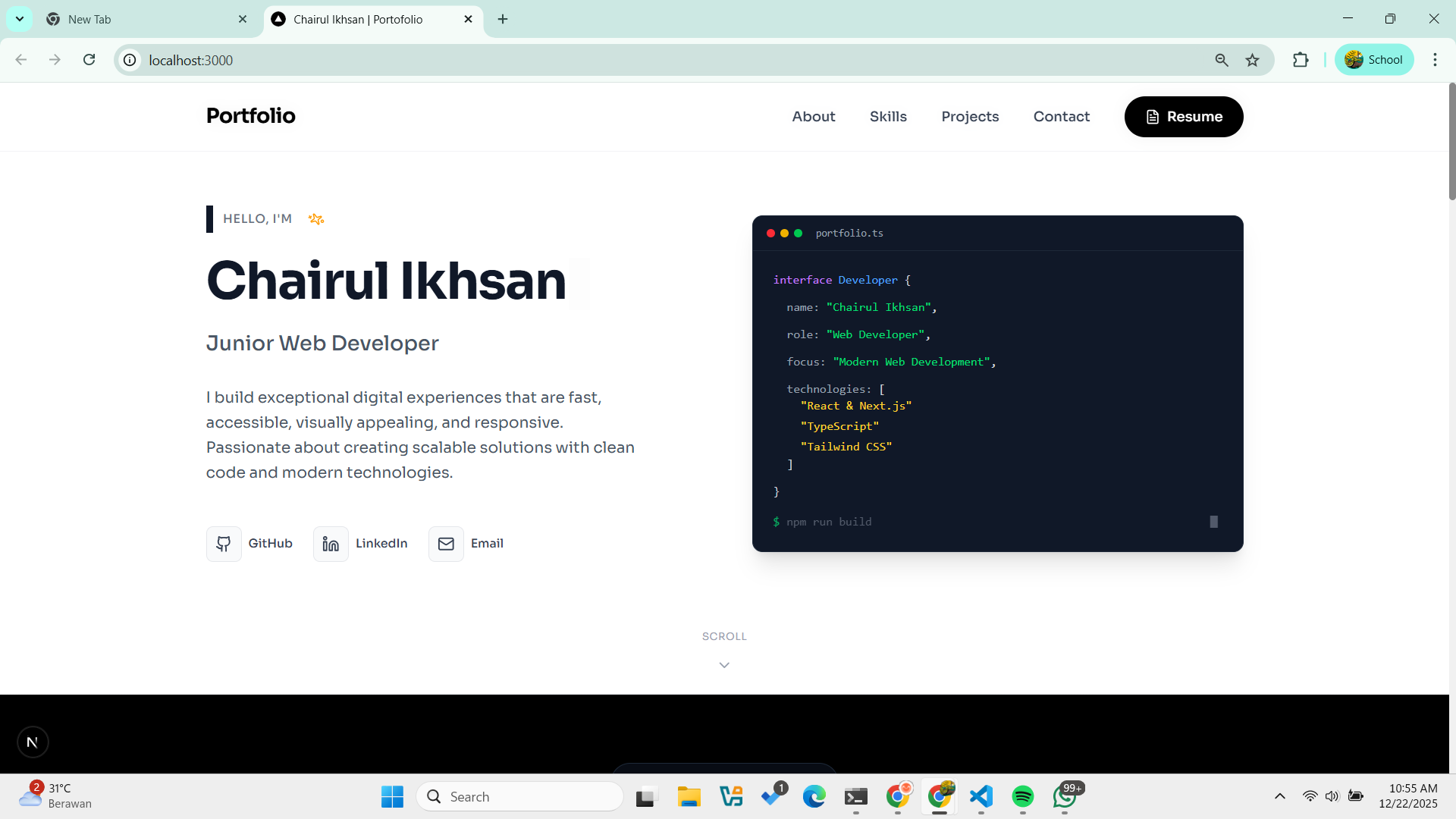The image size is (1456, 819).
Task: Close the Chairul Ikhsan Portofolio tab
Action: pyautogui.click(x=468, y=20)
